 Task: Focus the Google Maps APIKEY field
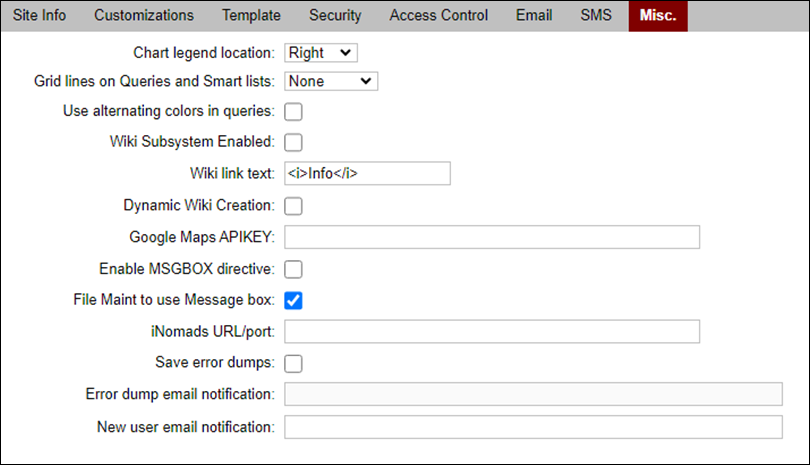point(492,237)
